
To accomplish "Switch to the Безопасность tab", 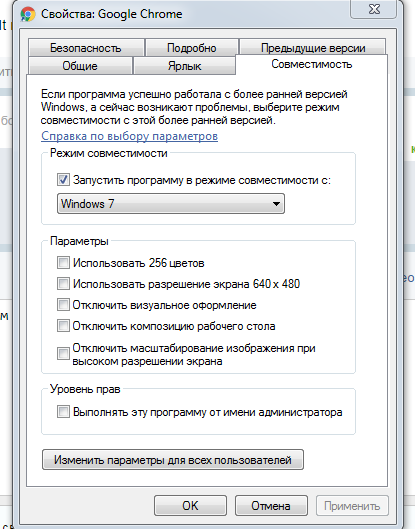I will [86, 48].
